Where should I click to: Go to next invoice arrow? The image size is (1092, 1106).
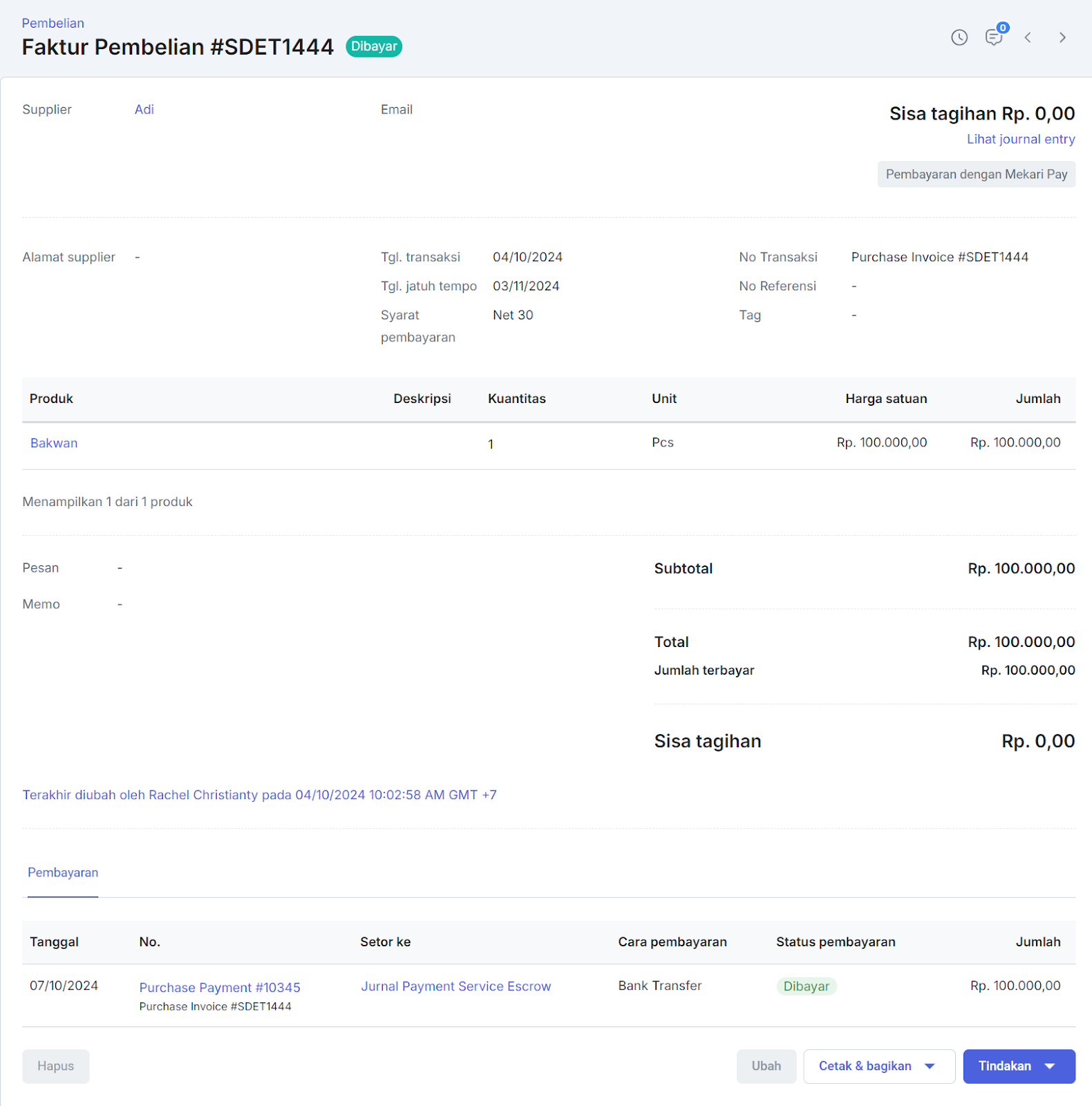tap(1062, 37)
